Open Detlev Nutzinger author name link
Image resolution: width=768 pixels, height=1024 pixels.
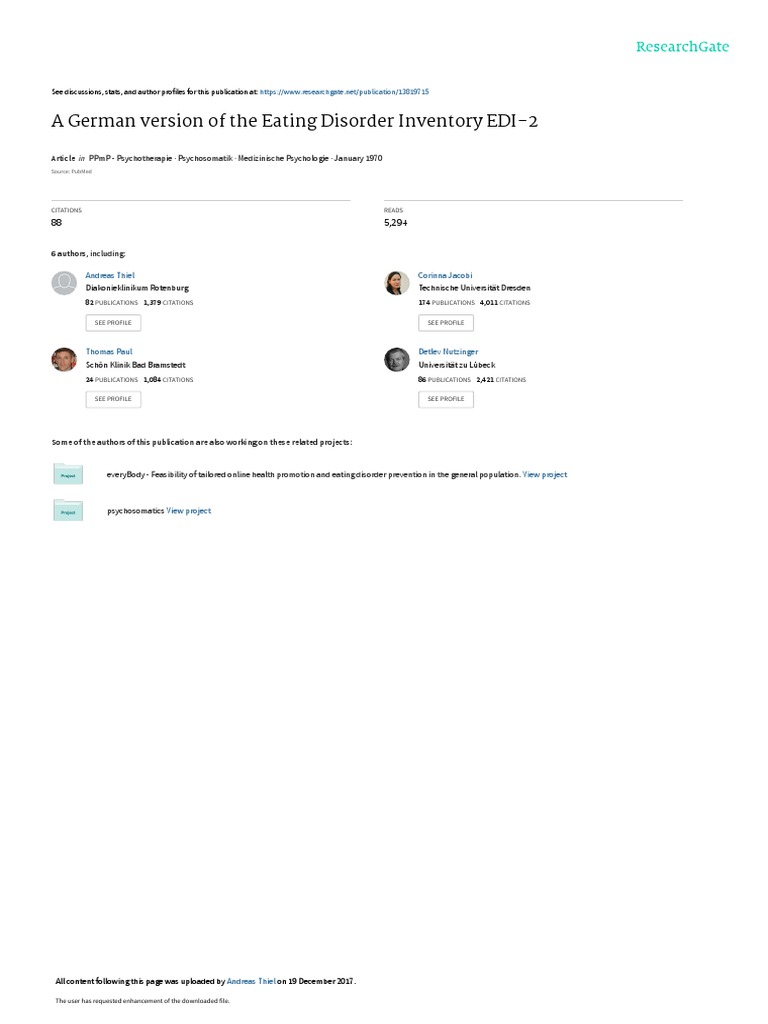448,352
